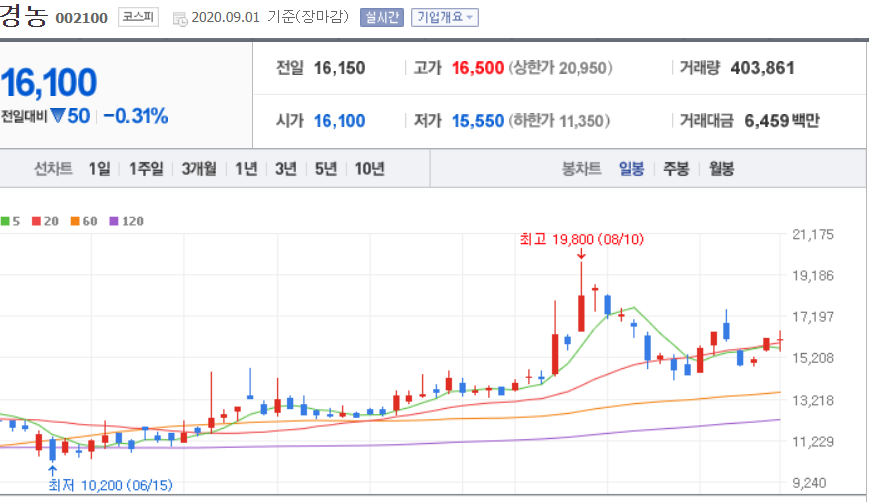Click the 경농 stock name heading
Image resolution: width=869 pixels, height=502 pixels.
point(23,15)
